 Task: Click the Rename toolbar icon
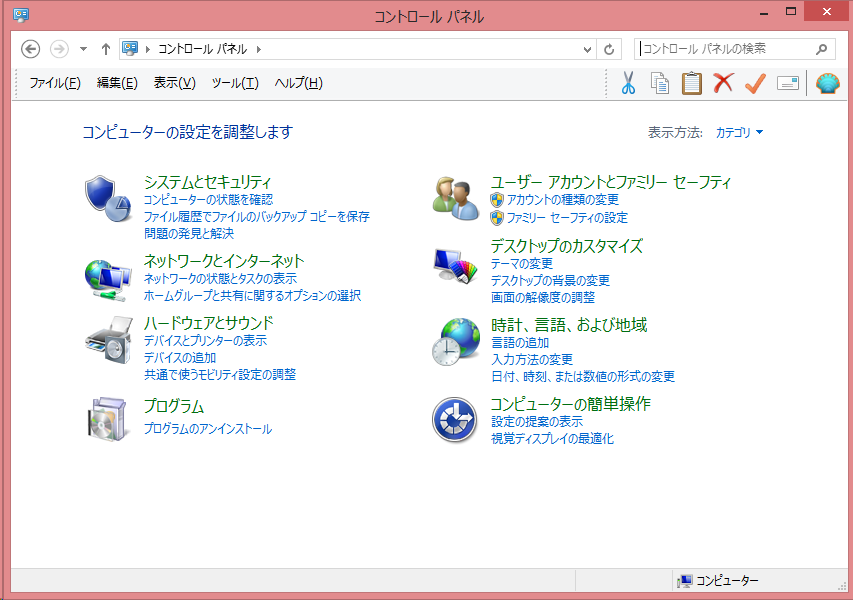(x=788, y=83)
